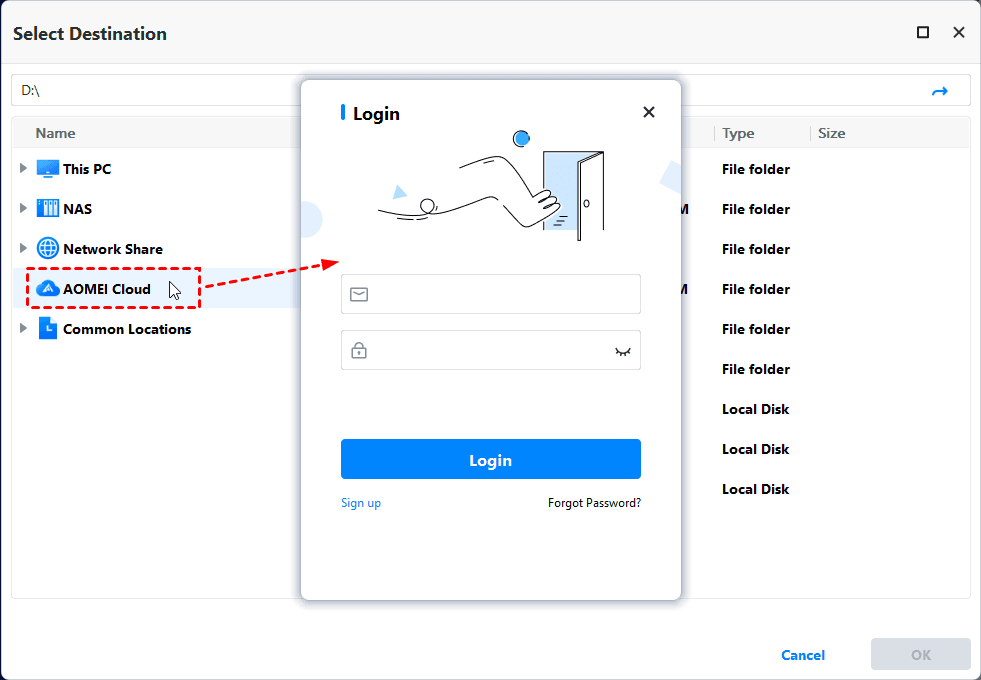Screen dimensions: 981x680
Task: Expand the NAS tree node
Action: (23, 208)
